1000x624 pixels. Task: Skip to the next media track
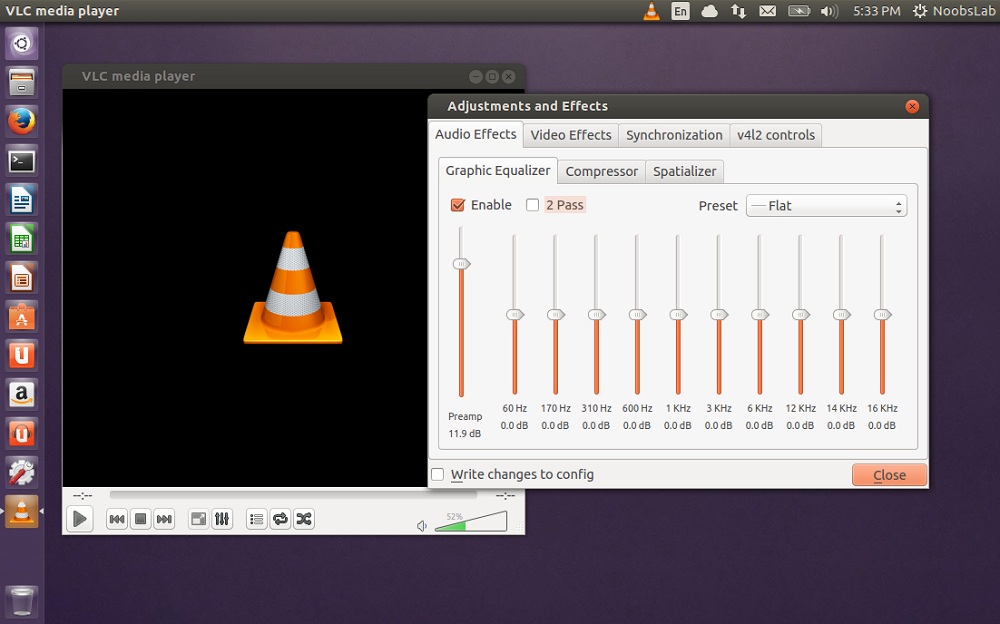click(x=164, y=519)
